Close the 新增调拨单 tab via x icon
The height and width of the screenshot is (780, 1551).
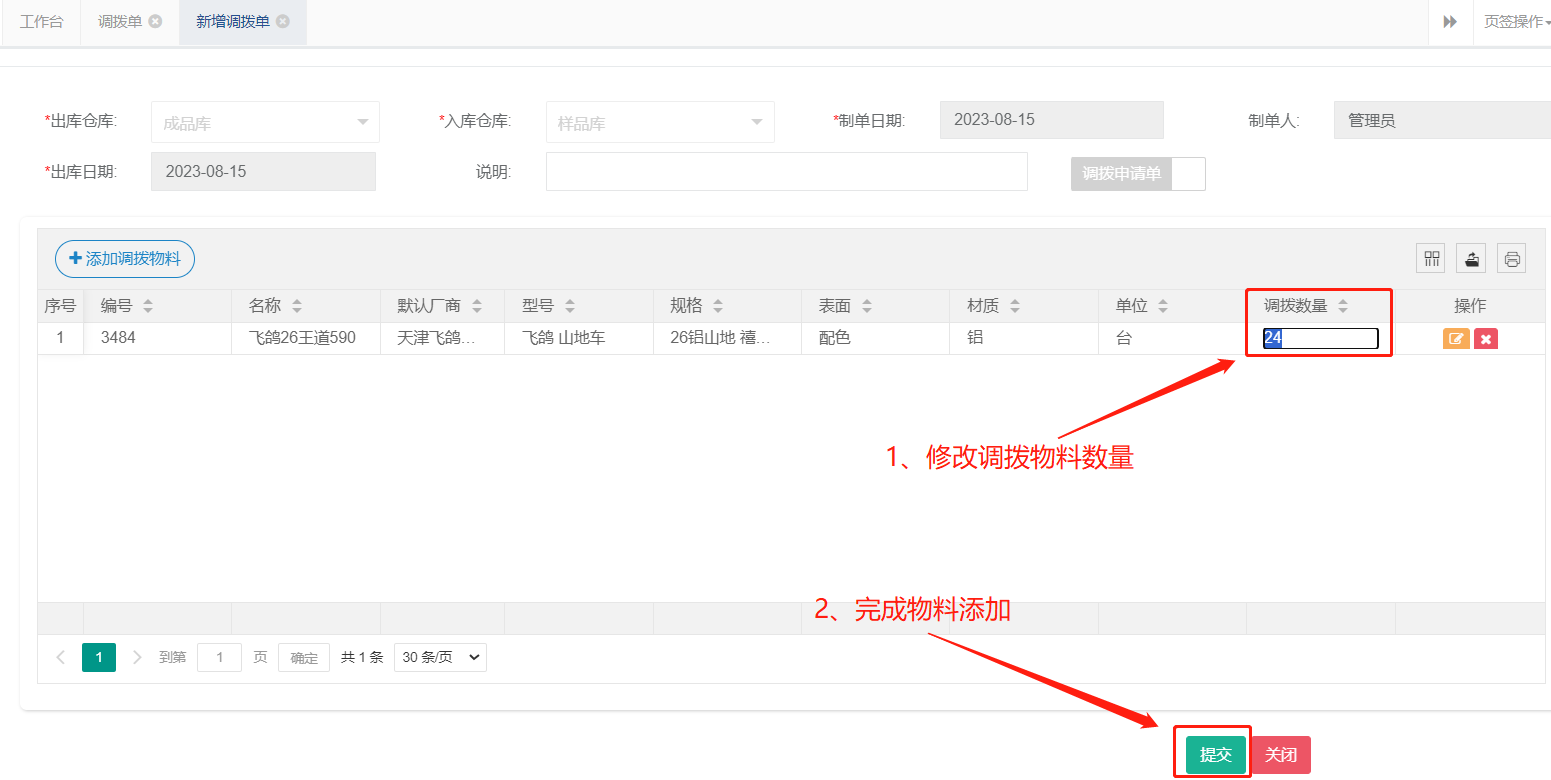click(x=283, y=21)
